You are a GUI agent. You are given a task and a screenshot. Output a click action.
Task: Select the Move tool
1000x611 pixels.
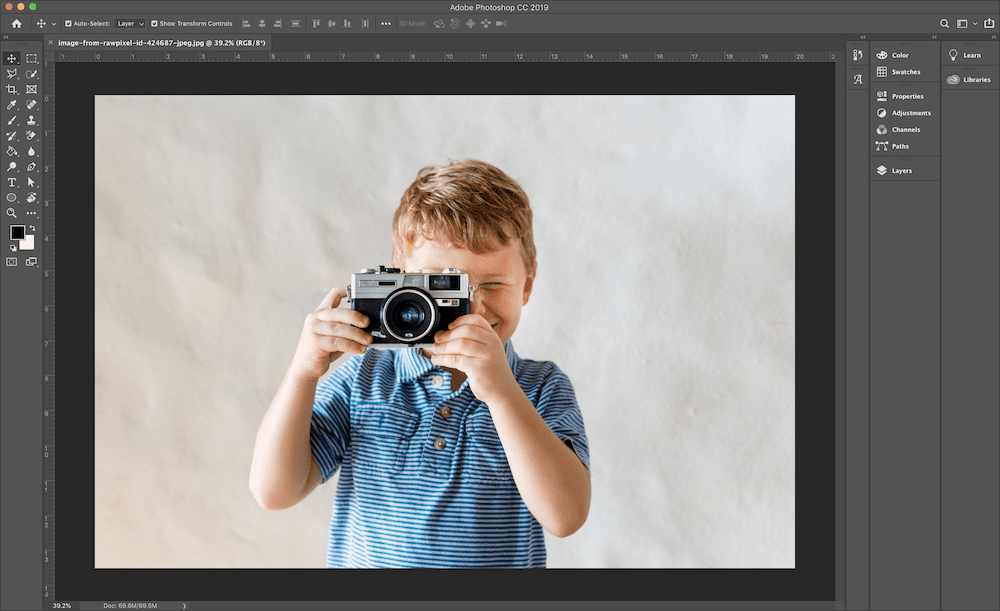point(12,58)
